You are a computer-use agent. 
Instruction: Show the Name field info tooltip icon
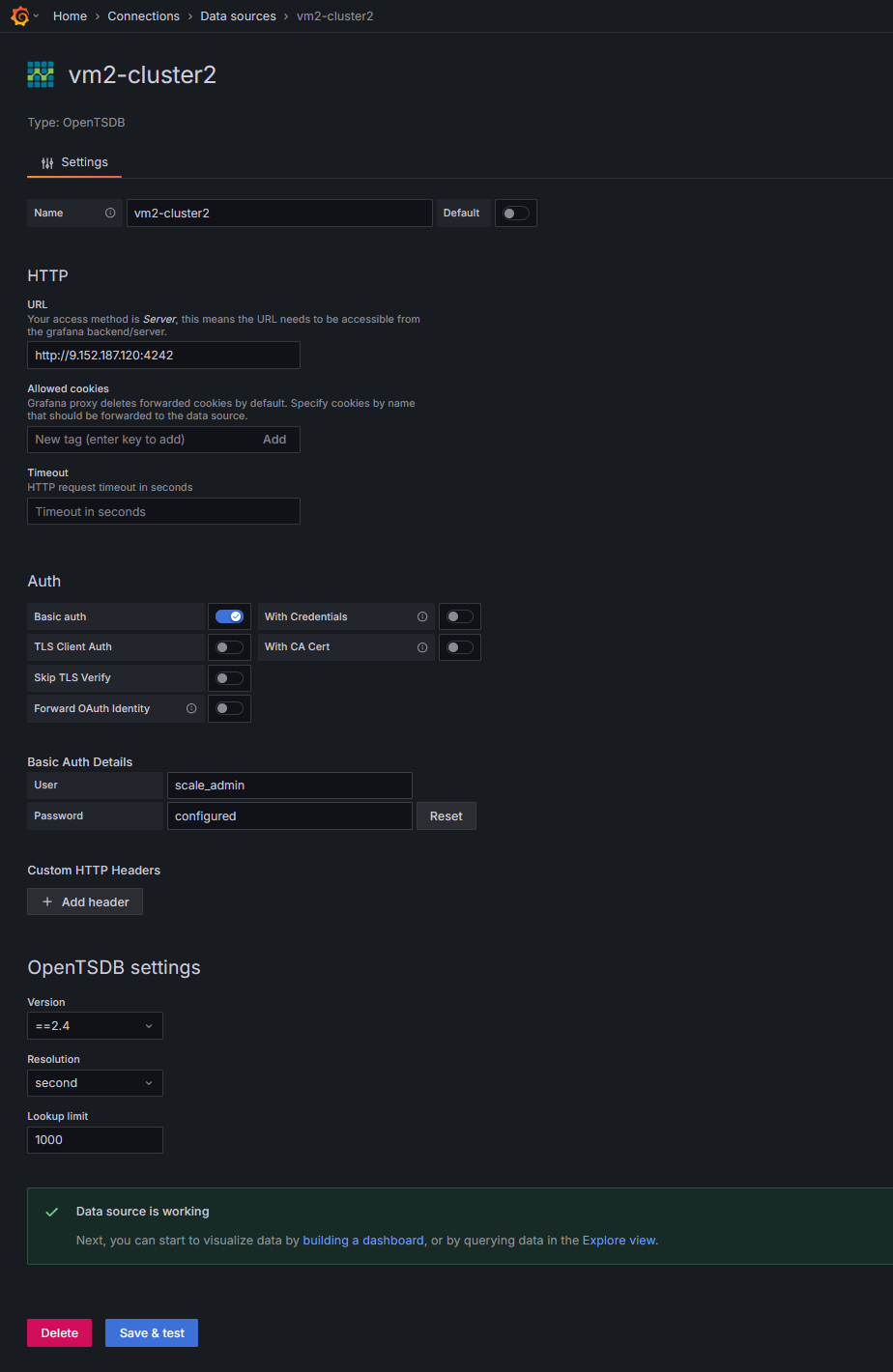110,213
